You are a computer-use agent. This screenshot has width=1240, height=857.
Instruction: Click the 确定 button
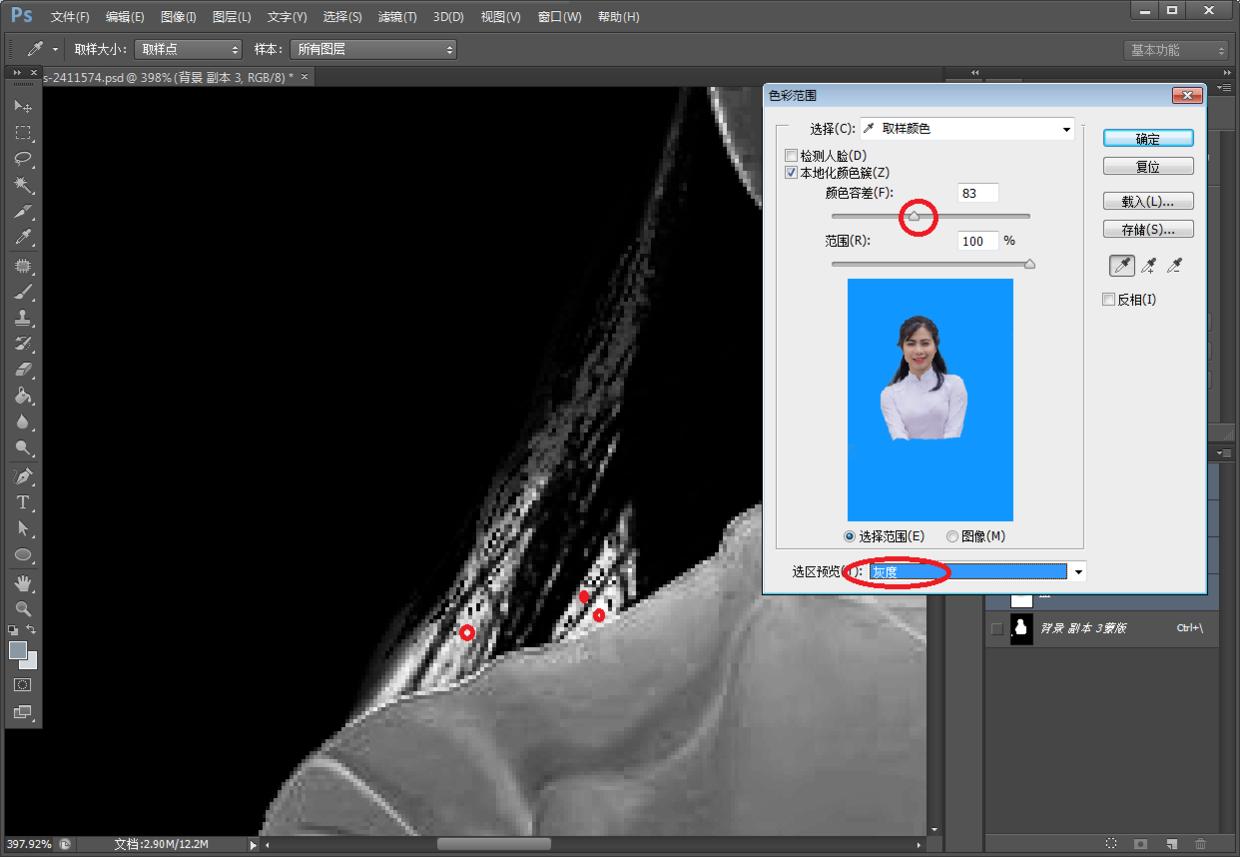[x=1148, y=138]
